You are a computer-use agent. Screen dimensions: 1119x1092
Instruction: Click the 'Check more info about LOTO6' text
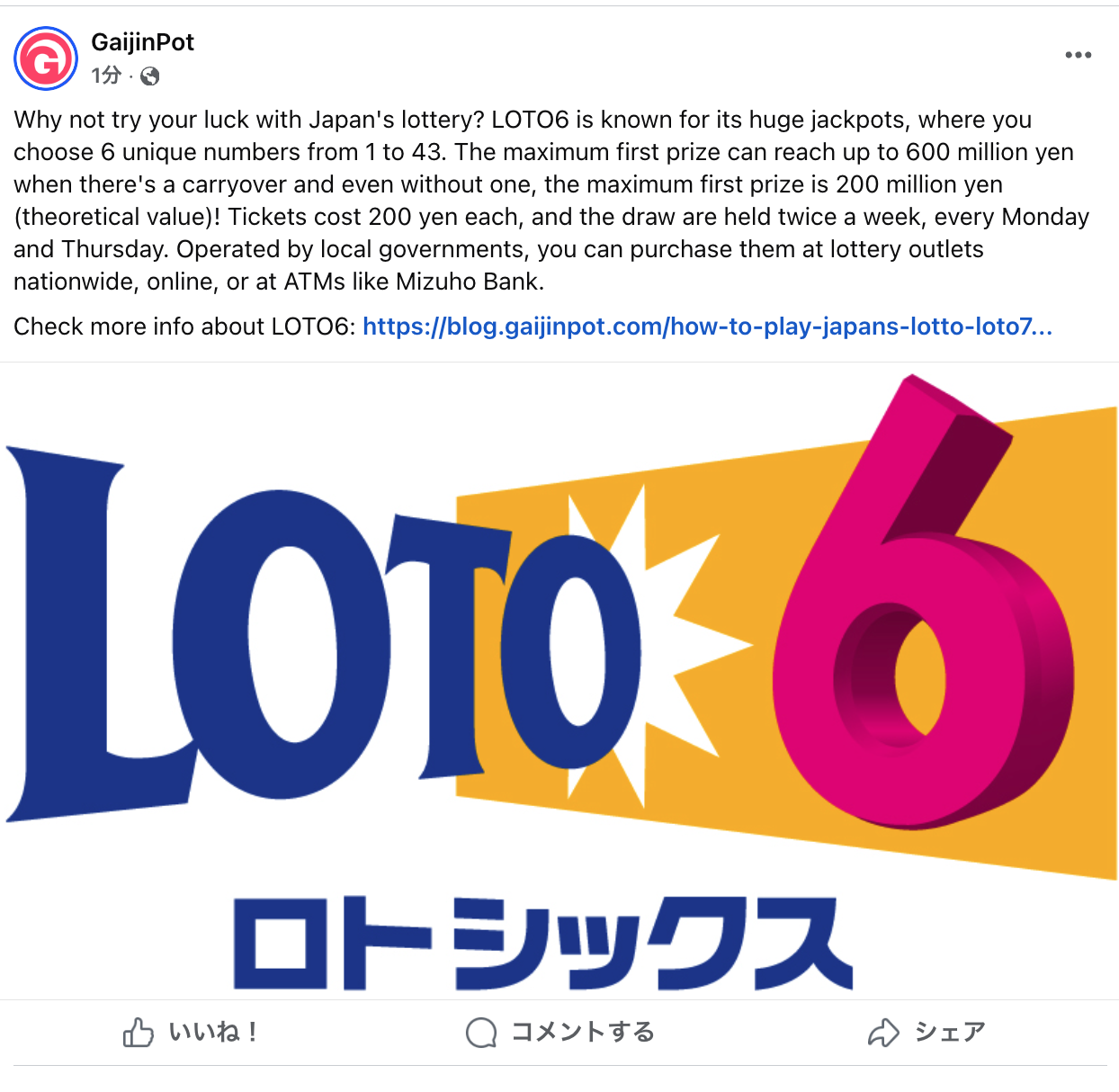[184, 327]
